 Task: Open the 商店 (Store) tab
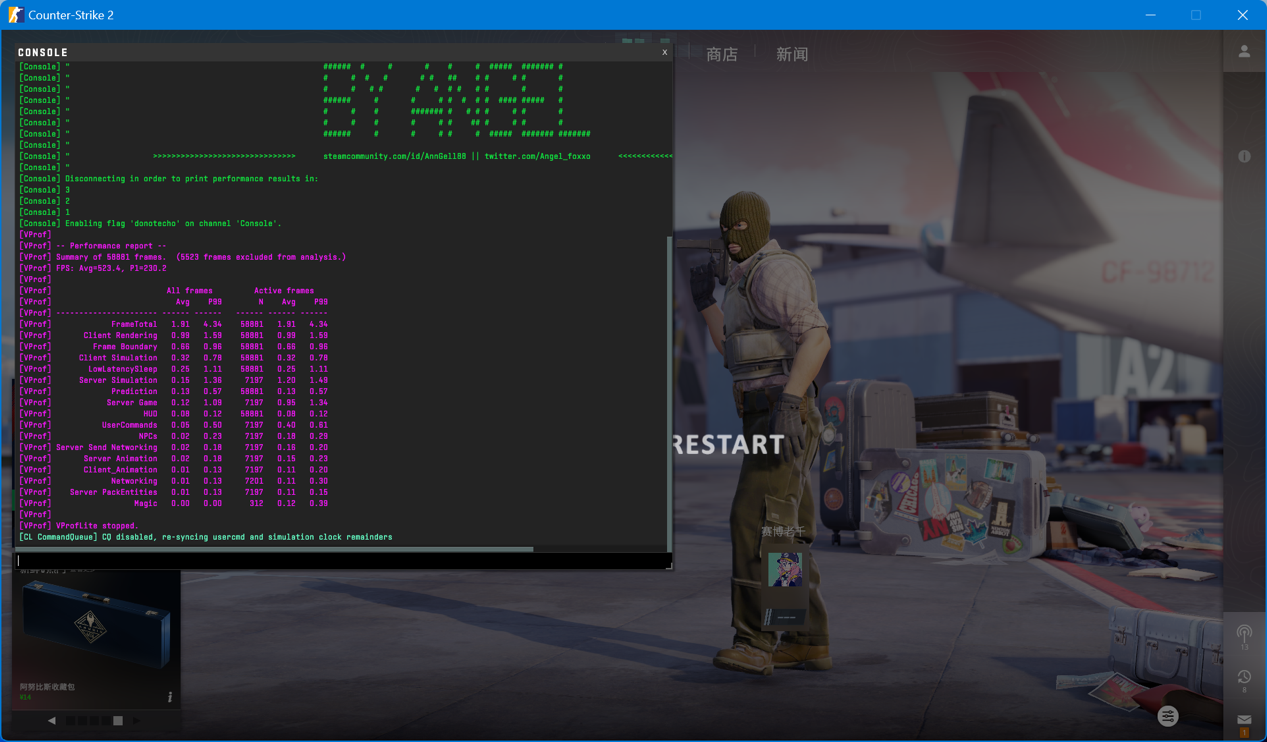(x=721, y=54)
